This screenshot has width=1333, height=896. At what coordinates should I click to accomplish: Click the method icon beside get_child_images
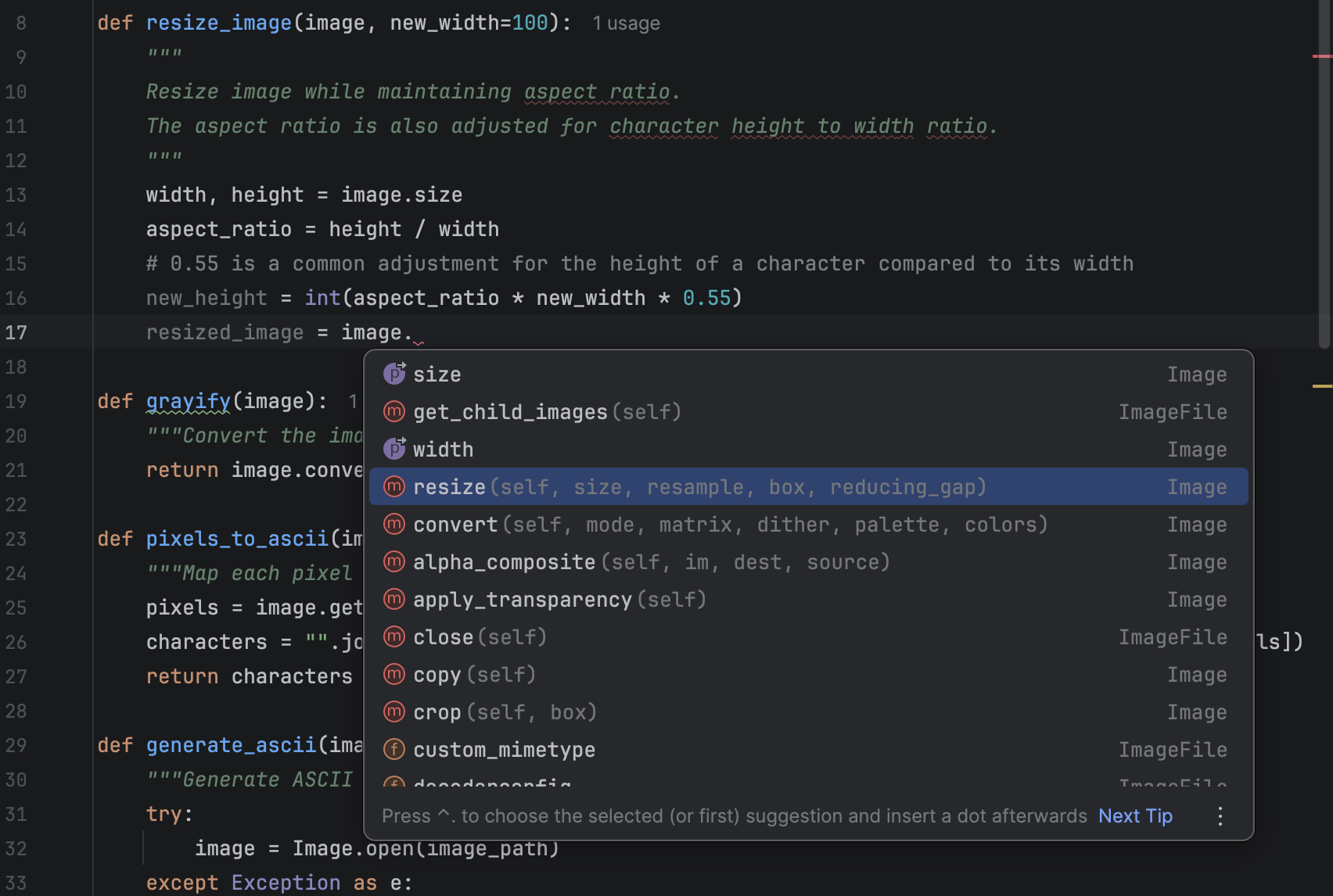394,411
